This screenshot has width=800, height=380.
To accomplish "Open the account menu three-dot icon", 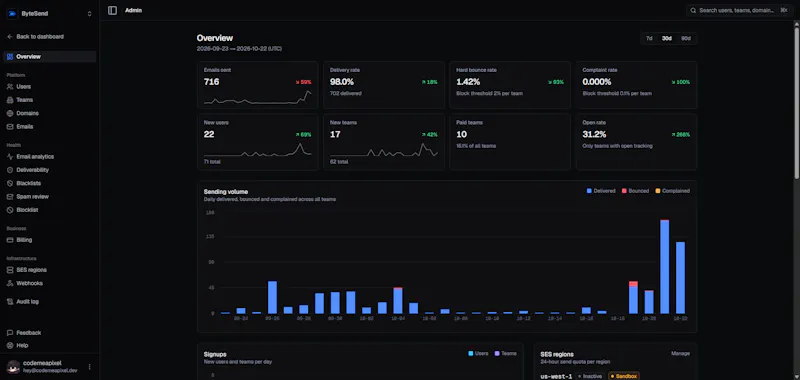I will coord(90,367).
